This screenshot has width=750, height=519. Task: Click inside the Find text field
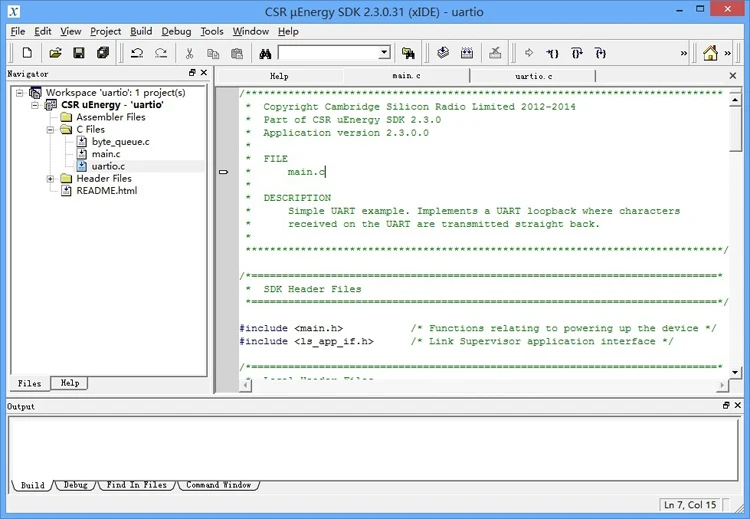[x=329, y=53]
